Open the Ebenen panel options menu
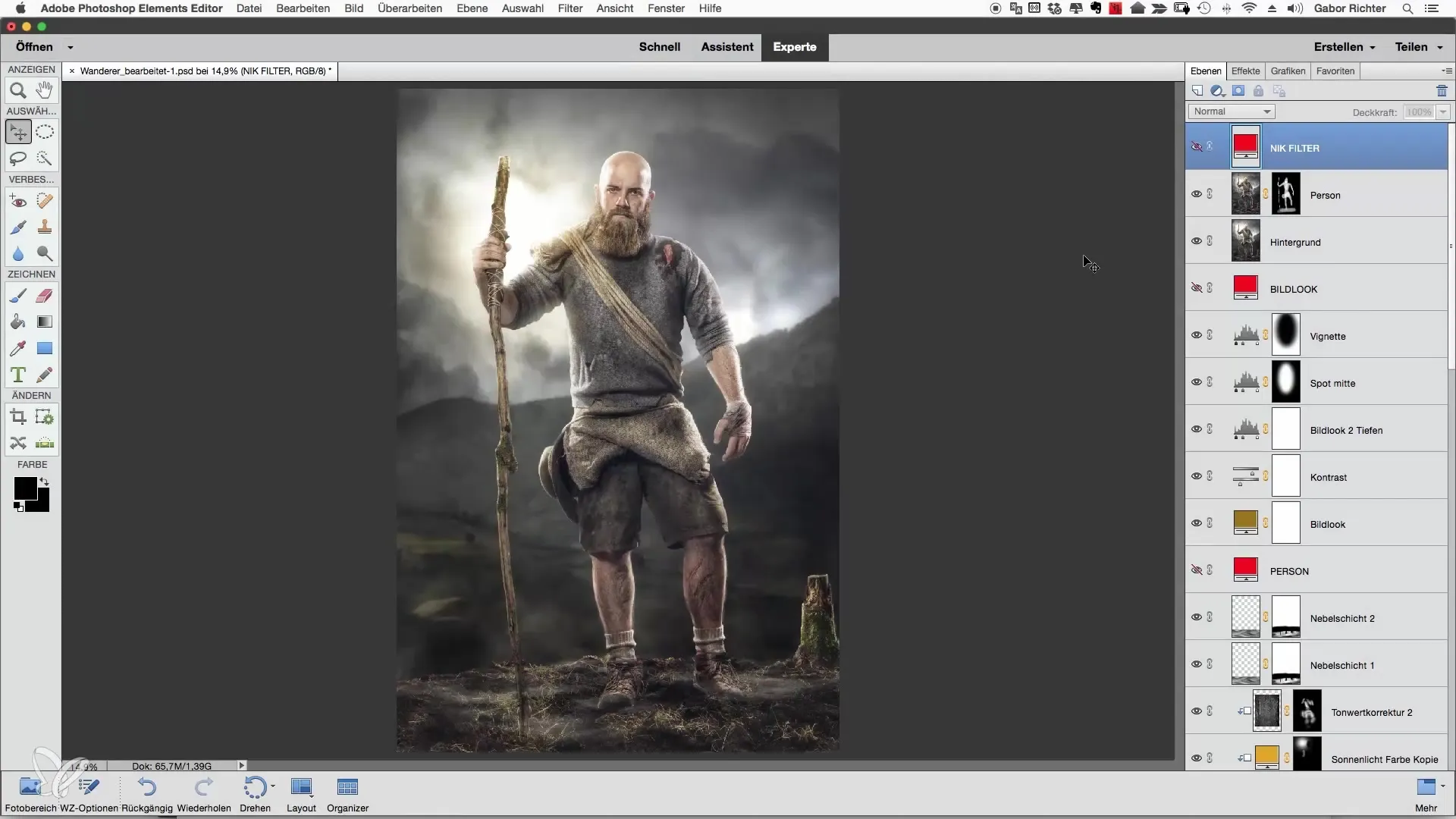This screenshot has height=819, width=1456. click(1447, 71)
